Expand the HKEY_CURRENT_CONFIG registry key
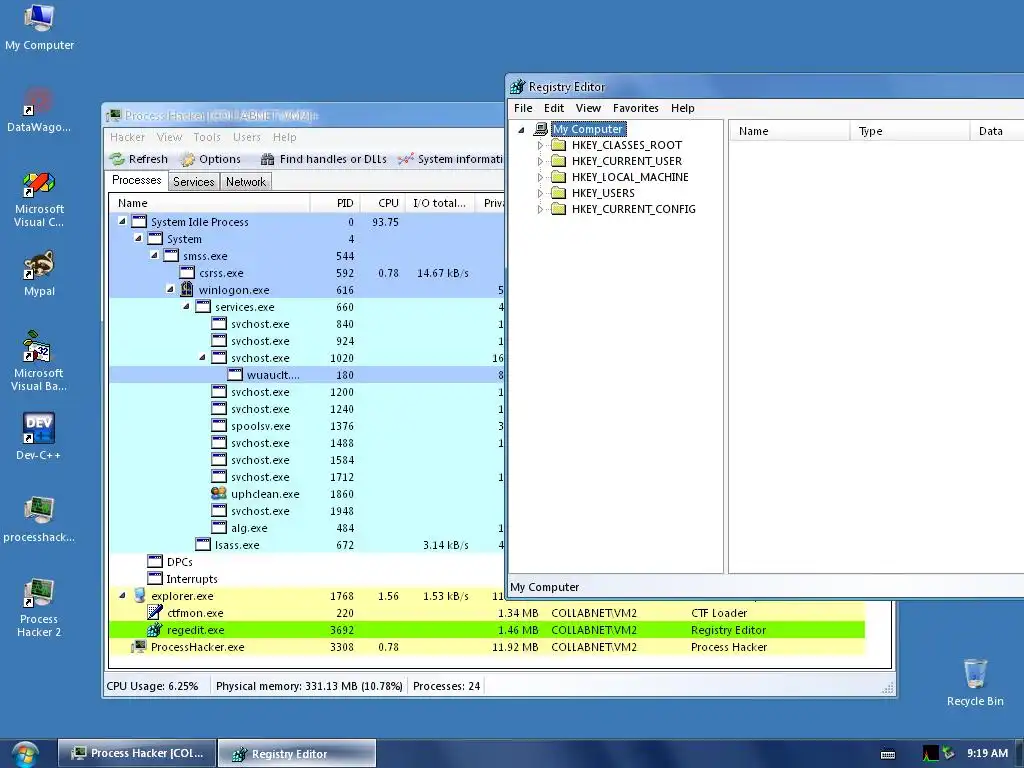The image size is (1024, 768). point(540,209)
